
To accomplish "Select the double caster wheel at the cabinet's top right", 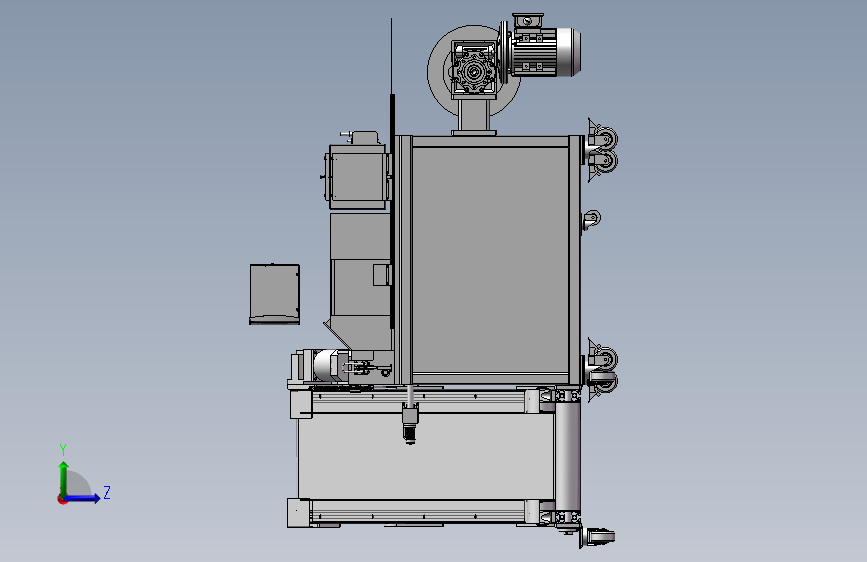I will point(602,149).
